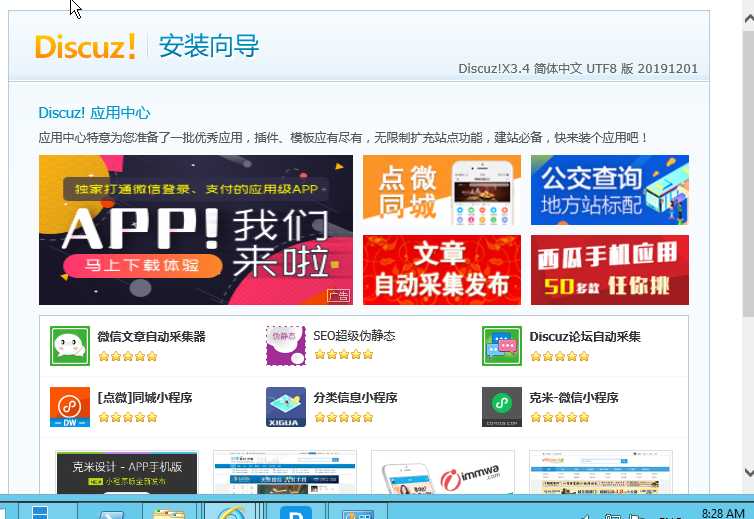Open the 点微同城 orange banner
The image size is (754, 519).
[441, 190]
